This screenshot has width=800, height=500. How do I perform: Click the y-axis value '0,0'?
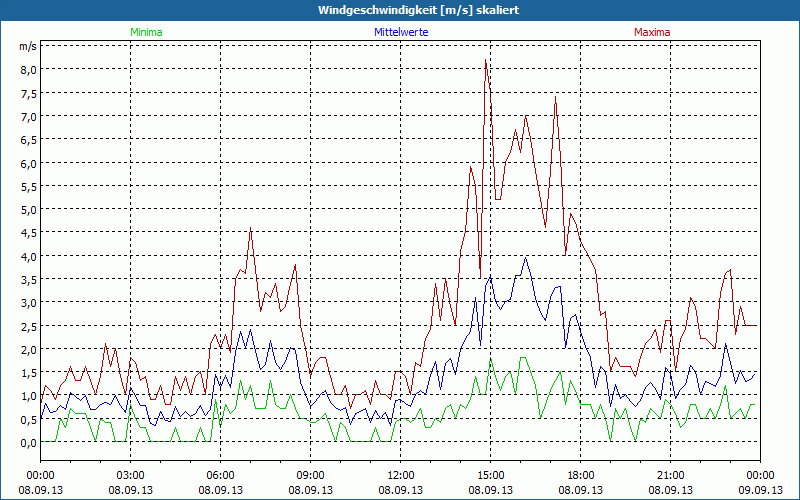click(x=29, y=443)
